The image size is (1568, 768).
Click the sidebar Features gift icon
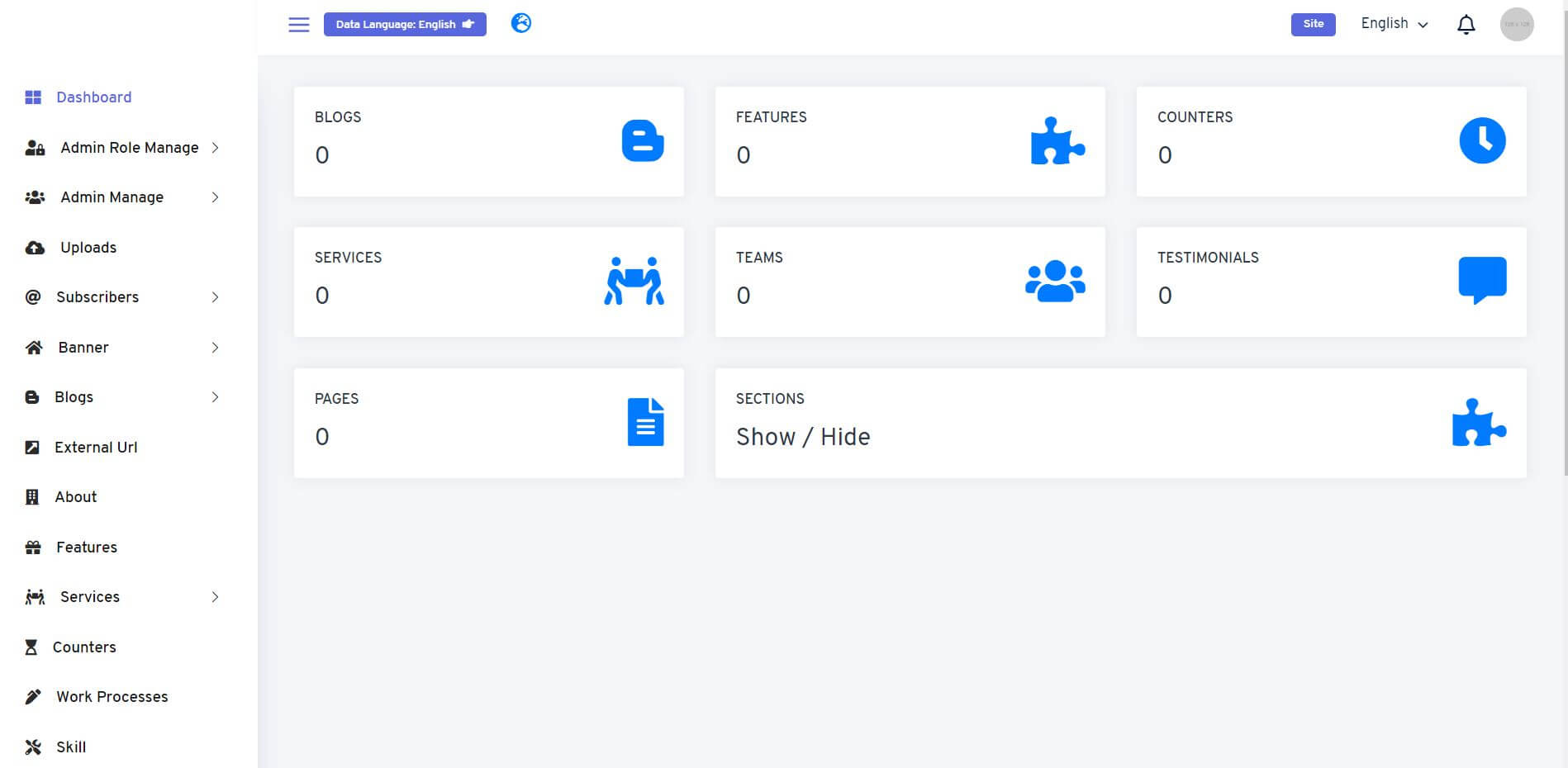[33, 548]
